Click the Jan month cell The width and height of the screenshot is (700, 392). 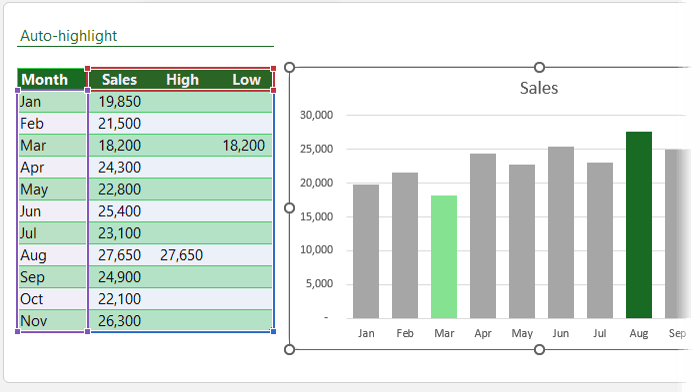click(x=52, y=102)
